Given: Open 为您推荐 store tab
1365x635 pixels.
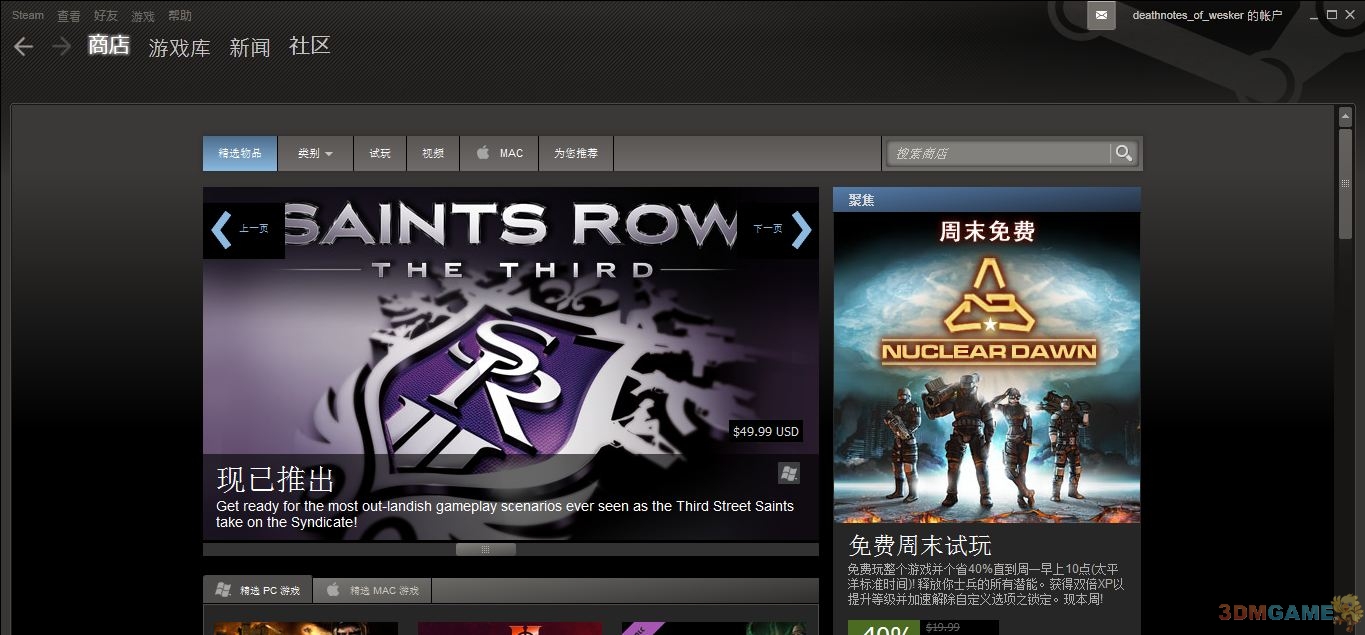Looking at the screenshot, I should click(576, 153).
